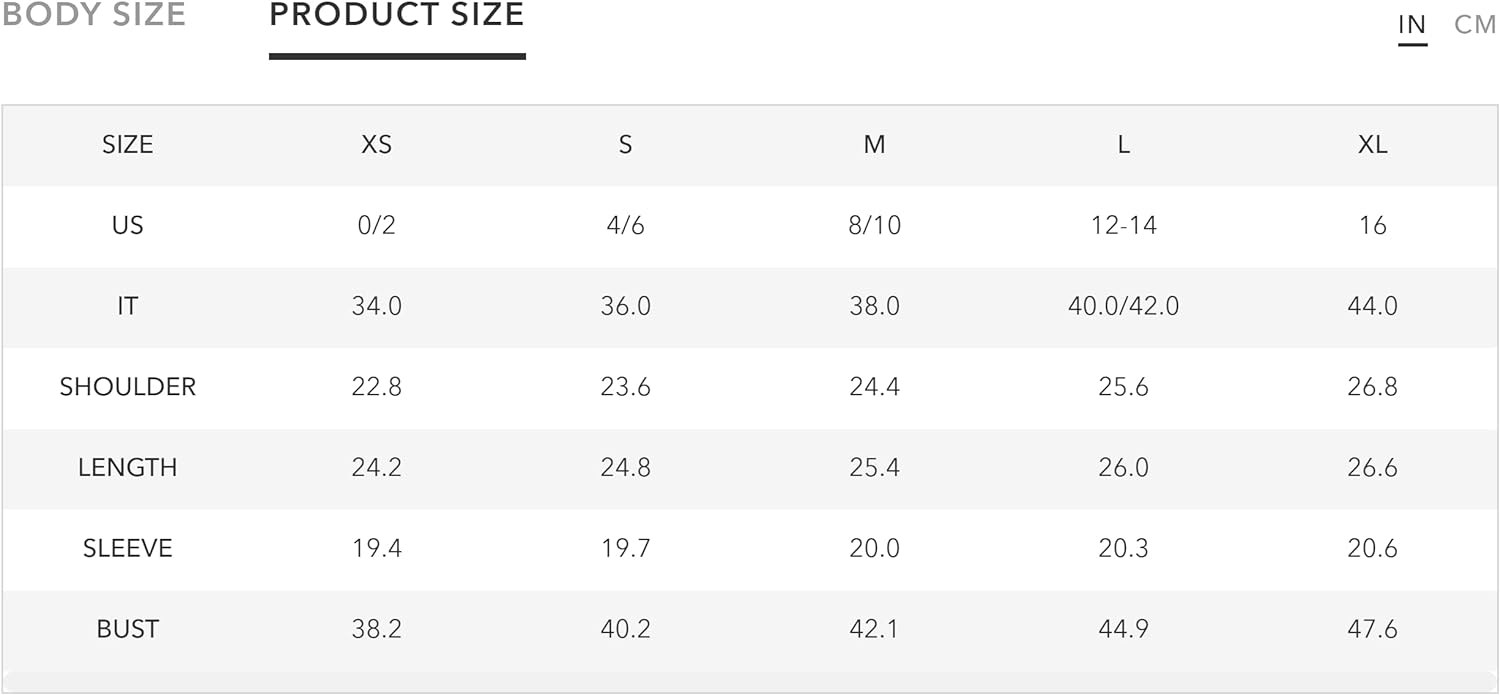Click the IT row label

point(128,306)
